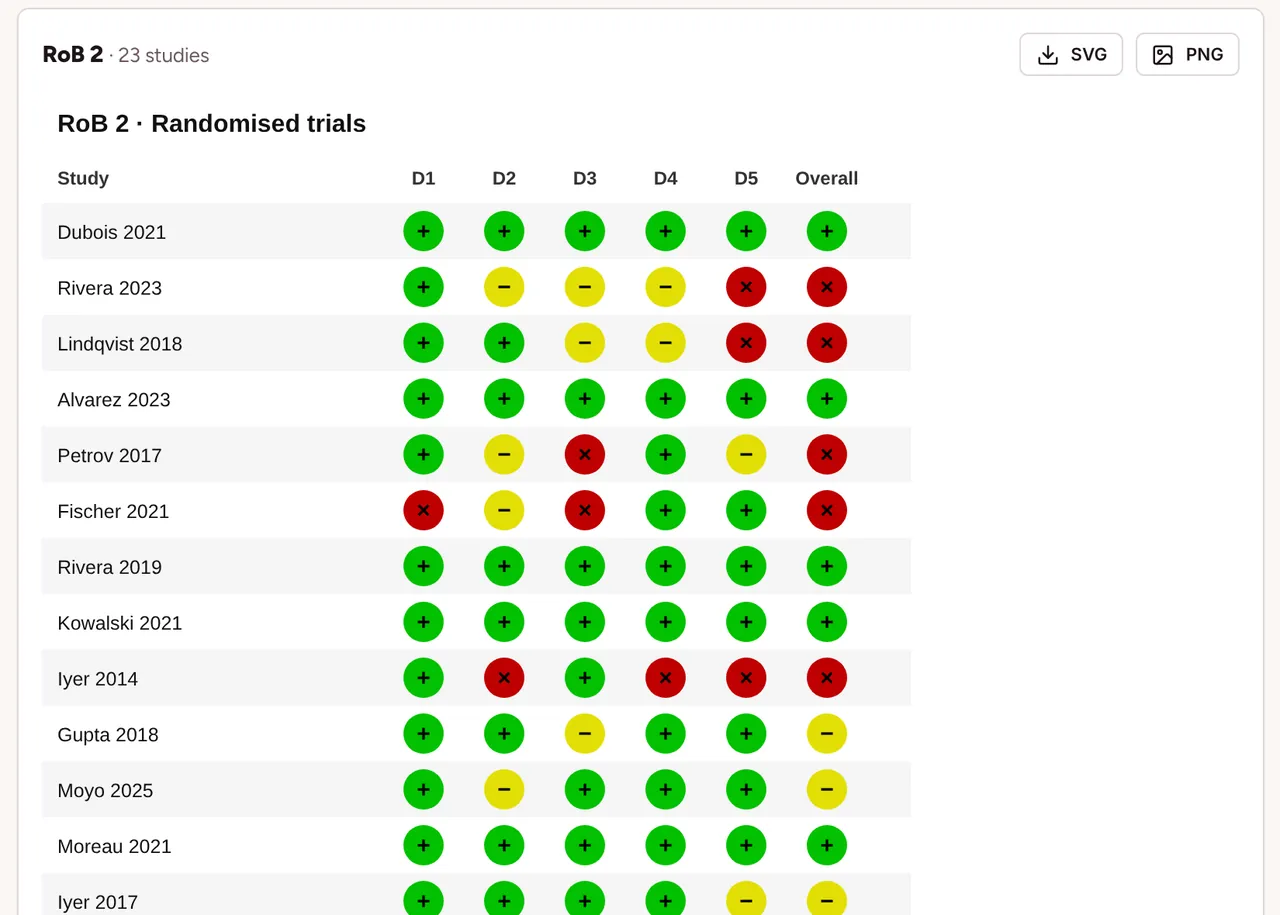Screen dimensions: 1280x915
Task: Select Petrov 2017's D5 yellow rating
Action: pyautogui.click(x=746, y=455)
